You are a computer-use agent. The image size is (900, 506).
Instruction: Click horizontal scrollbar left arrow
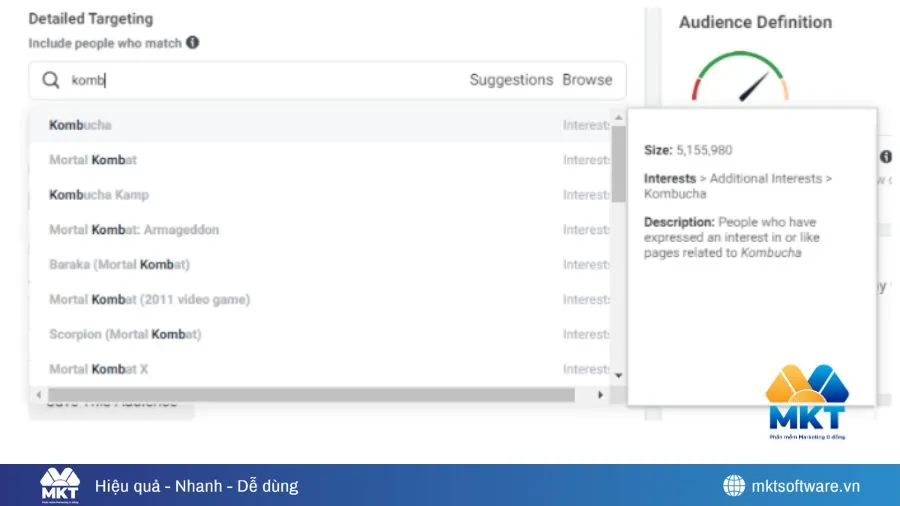pos(38,395)
